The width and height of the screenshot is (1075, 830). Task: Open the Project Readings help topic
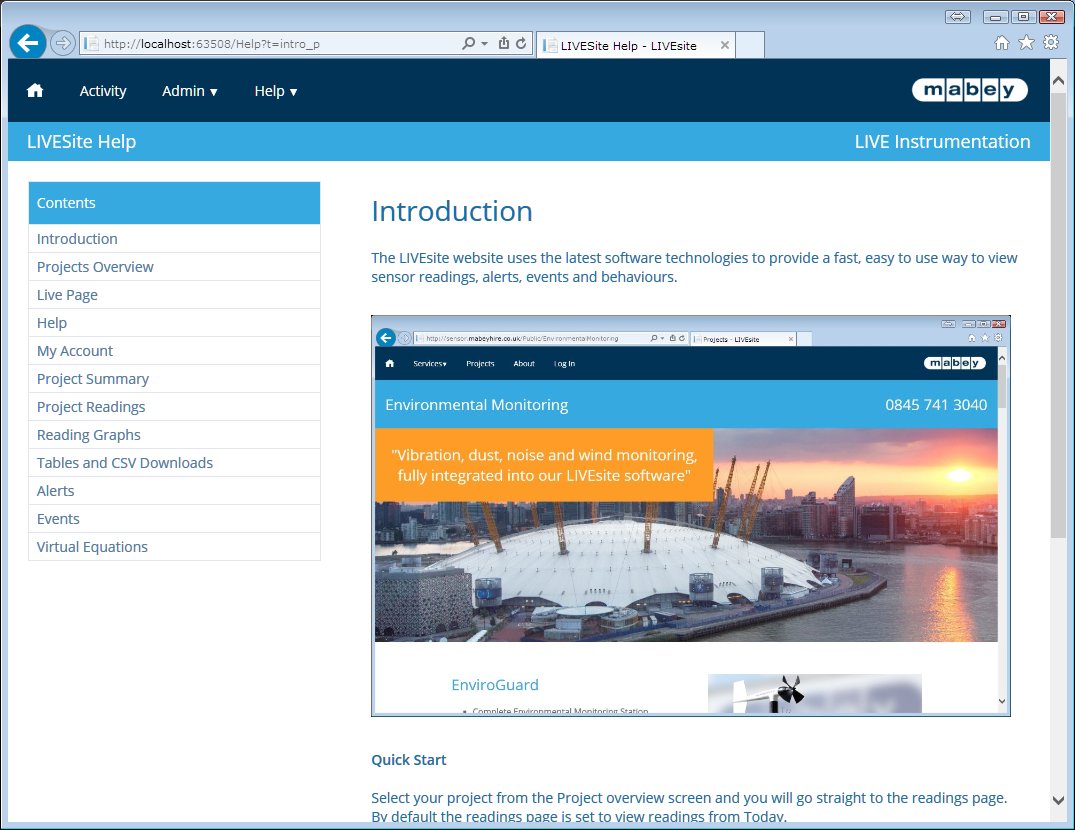pyautogui.click(x=174, y=407)
